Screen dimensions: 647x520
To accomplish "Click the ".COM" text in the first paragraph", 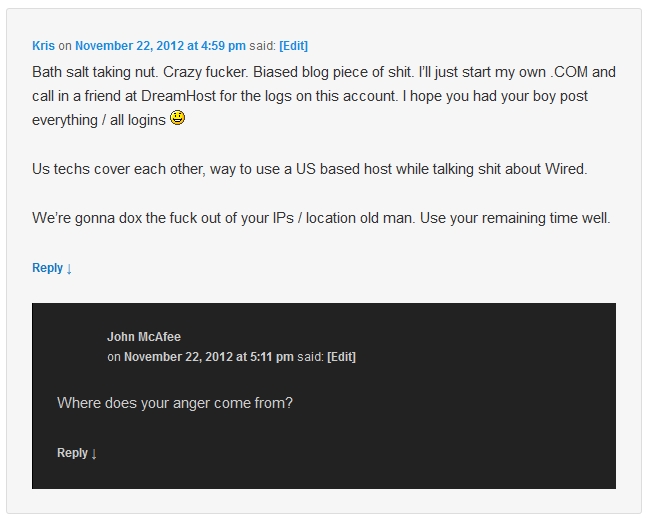I will tap(569, 72).
